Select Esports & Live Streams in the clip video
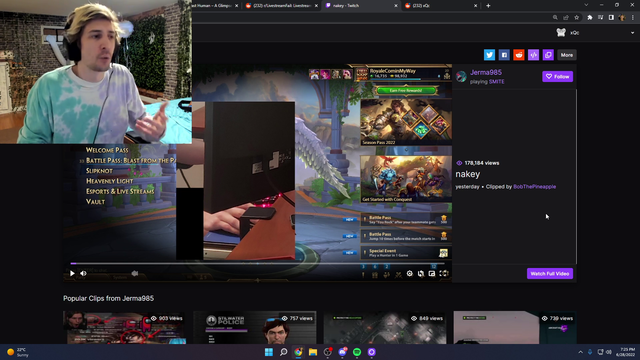This screenshot has height=360, width=640. pyautogui.click(x=120, y=191)
